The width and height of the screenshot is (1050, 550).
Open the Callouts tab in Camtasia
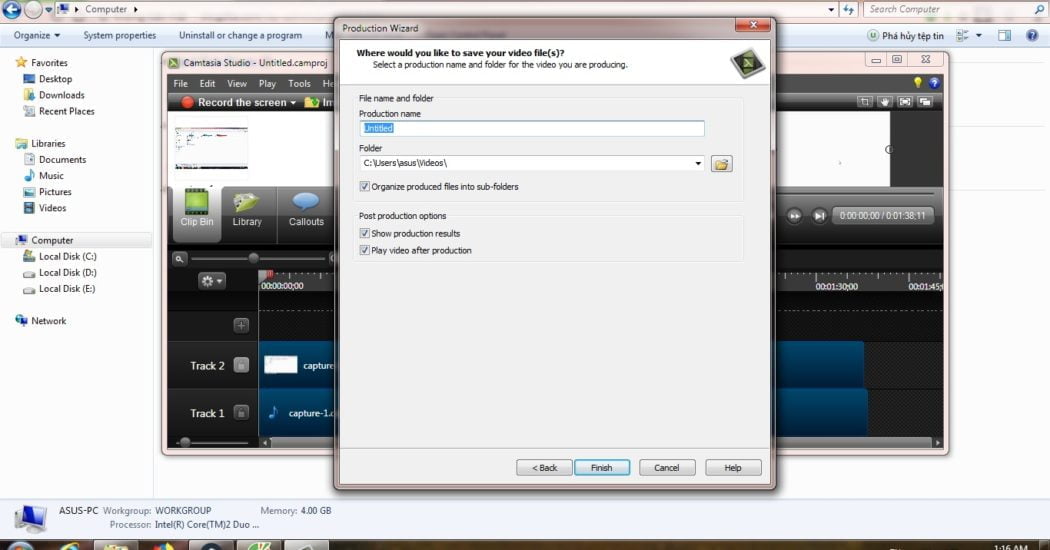coord(306,208)
